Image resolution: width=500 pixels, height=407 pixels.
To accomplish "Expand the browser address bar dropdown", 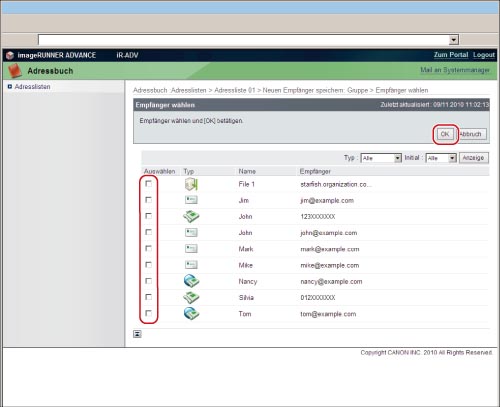I will (453, 40).
